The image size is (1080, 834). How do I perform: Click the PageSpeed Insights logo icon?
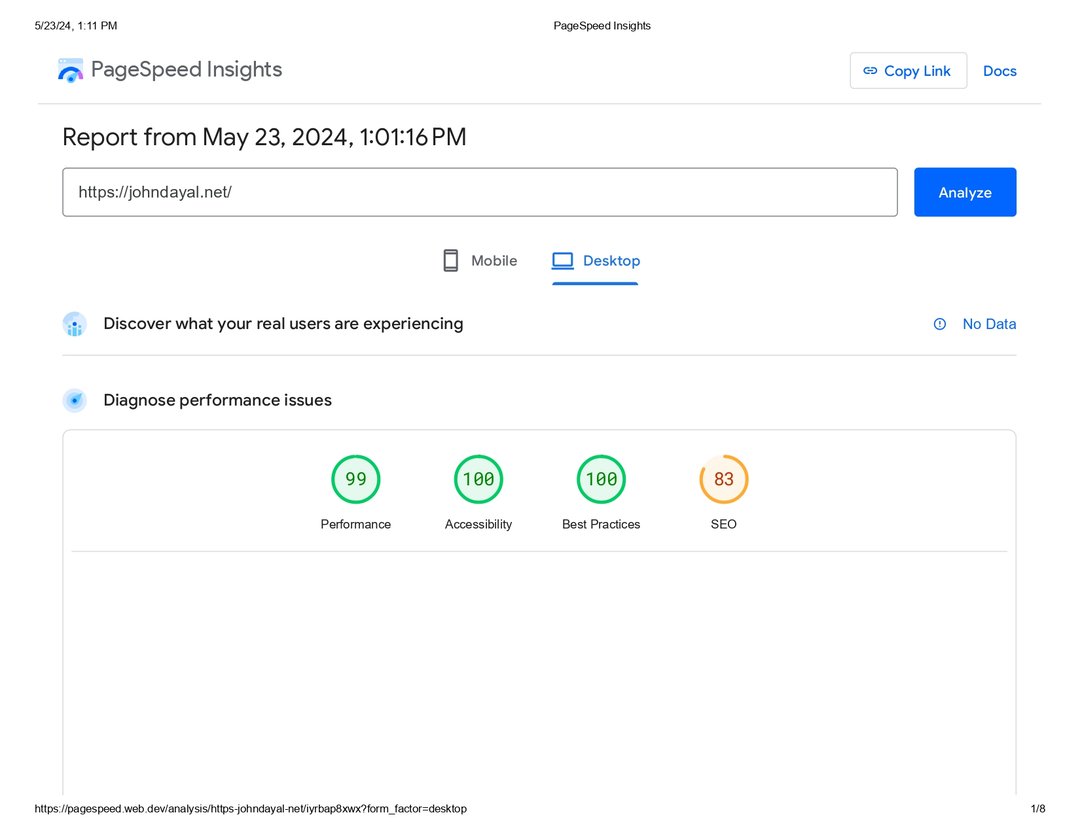click(70, 70)
